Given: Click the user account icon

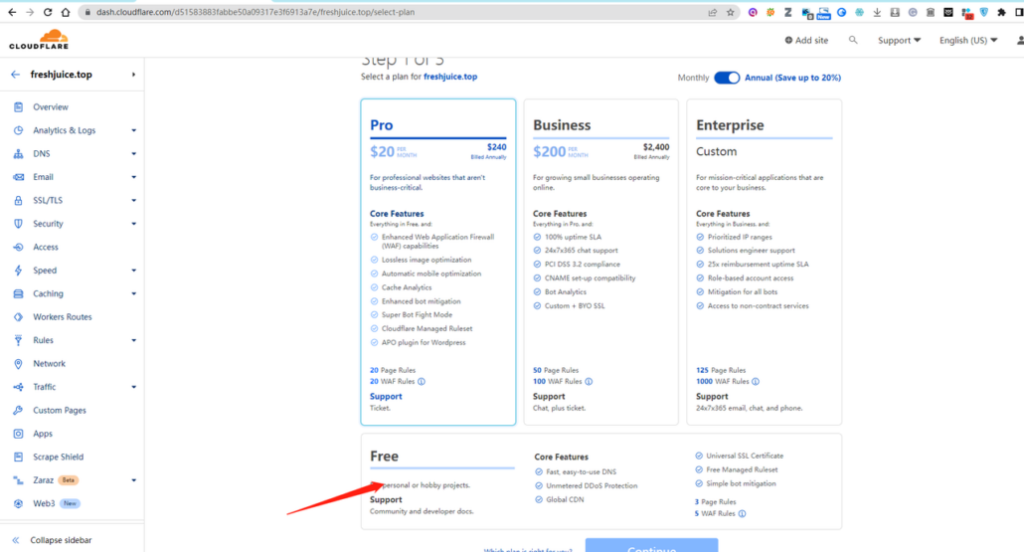Looking at the screenshot, I should (1019, 41).
